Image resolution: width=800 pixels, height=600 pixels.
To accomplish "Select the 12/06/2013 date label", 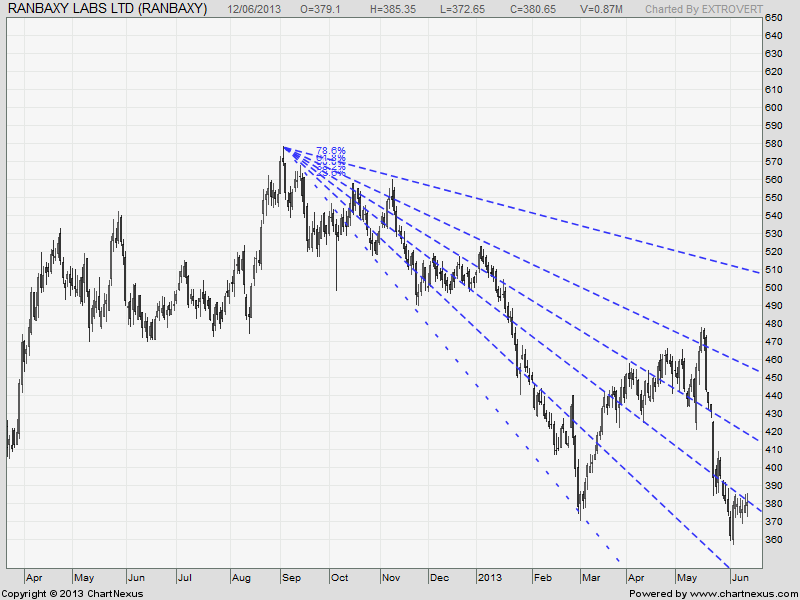I will pos(256,8).
